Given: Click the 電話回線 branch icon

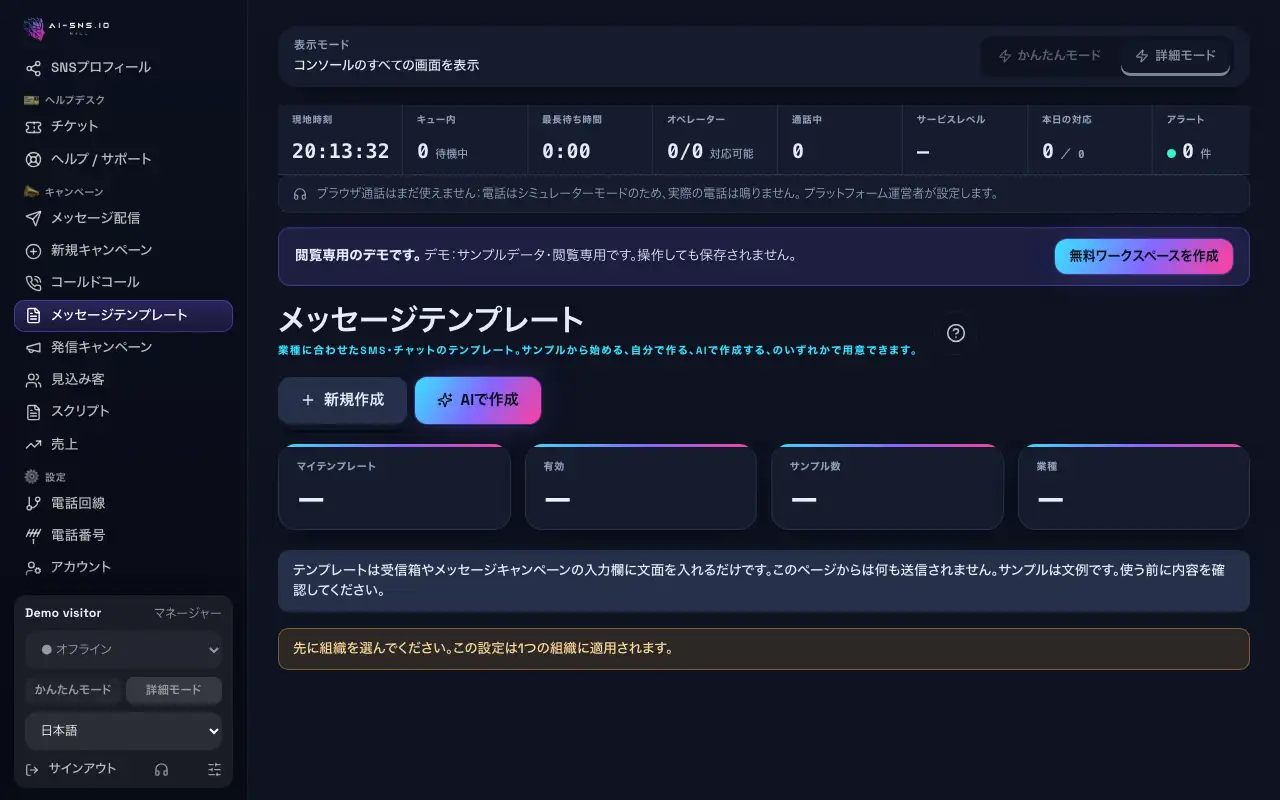Looking at the screenshot, I should pyautogui.click(x=33, y=503).
